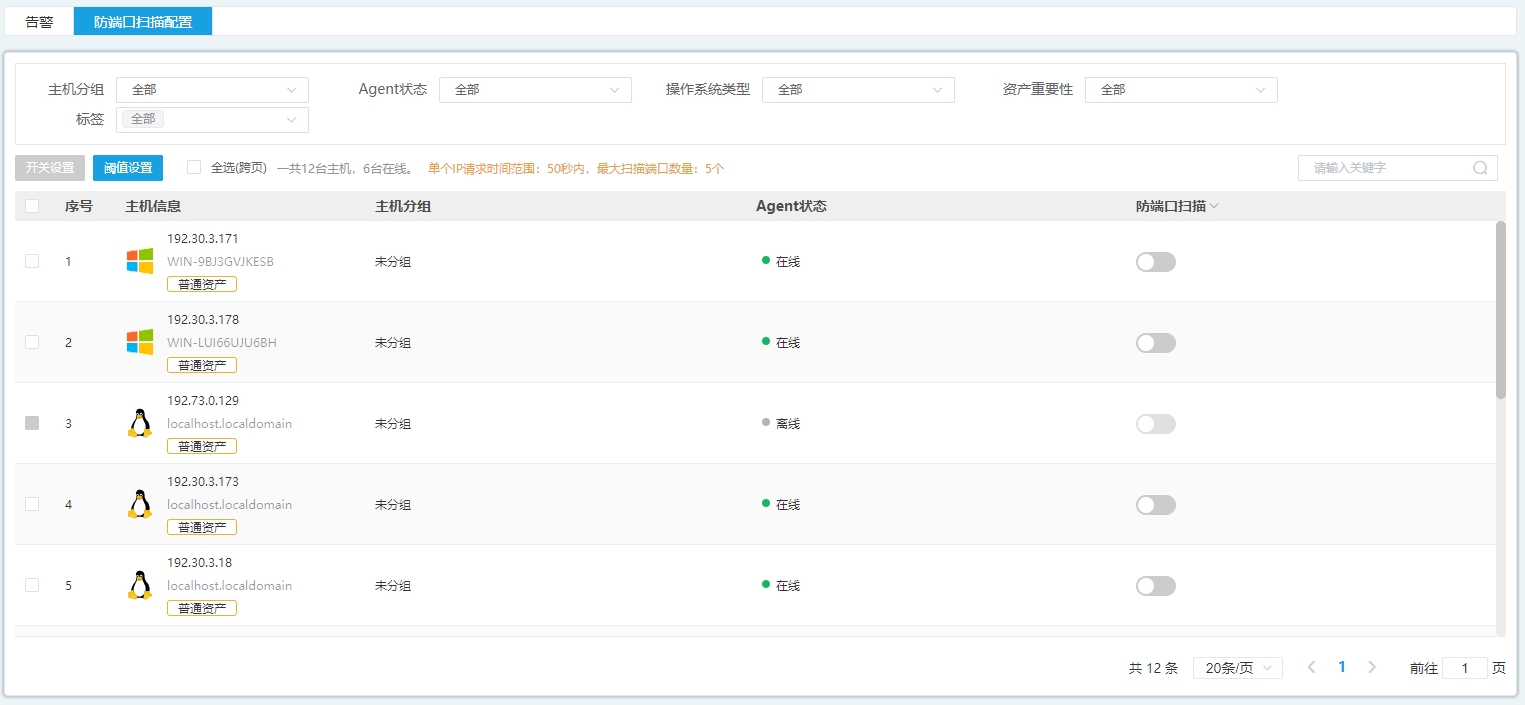Viewport: 1525px width, 705px height.
Task: Select the 防端口扫描配置 tab
Action: point(143,21)
